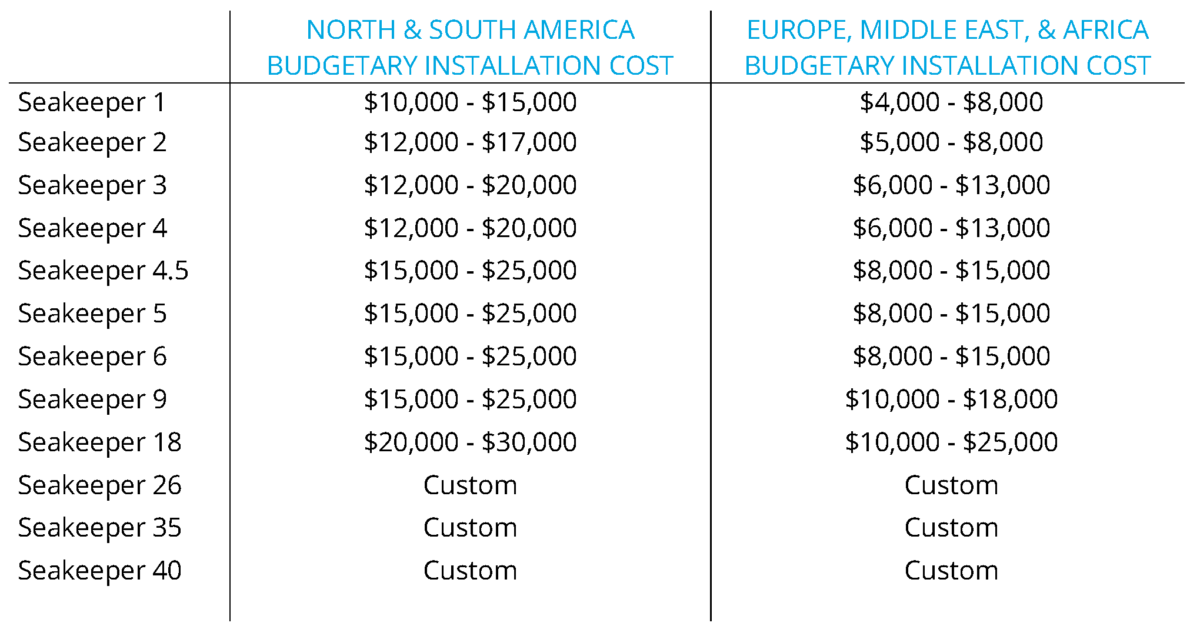
Task: Click the $5,000 - $8,000 cost cell
Action: click(x=951, y=143)
